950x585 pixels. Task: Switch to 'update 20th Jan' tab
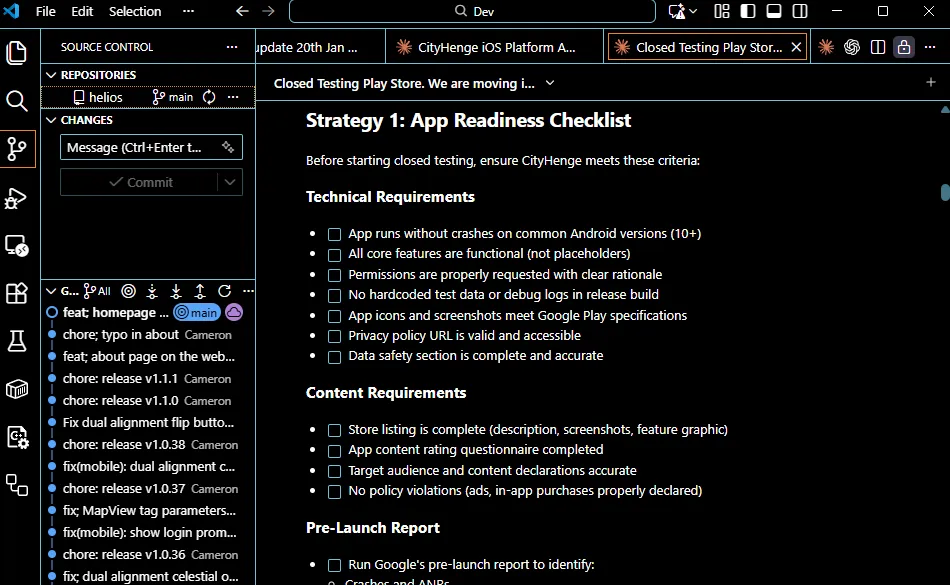pos(320,47)
